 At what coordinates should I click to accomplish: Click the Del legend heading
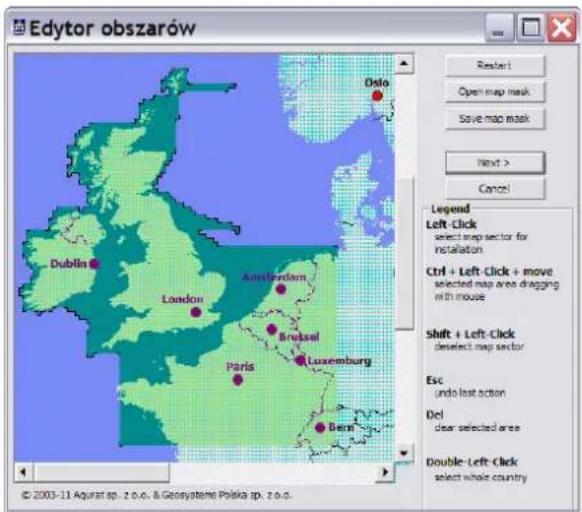[x=435, y=415]
